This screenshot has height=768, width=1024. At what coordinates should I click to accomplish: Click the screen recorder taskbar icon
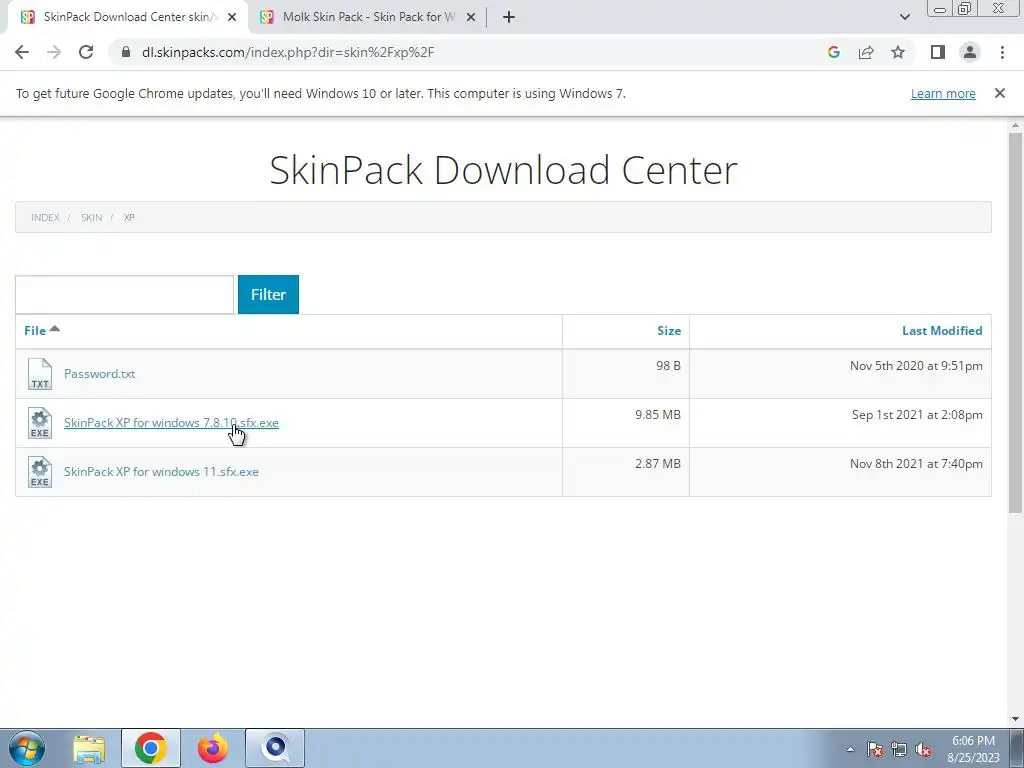pyautogui.click(x=275, y=748)
